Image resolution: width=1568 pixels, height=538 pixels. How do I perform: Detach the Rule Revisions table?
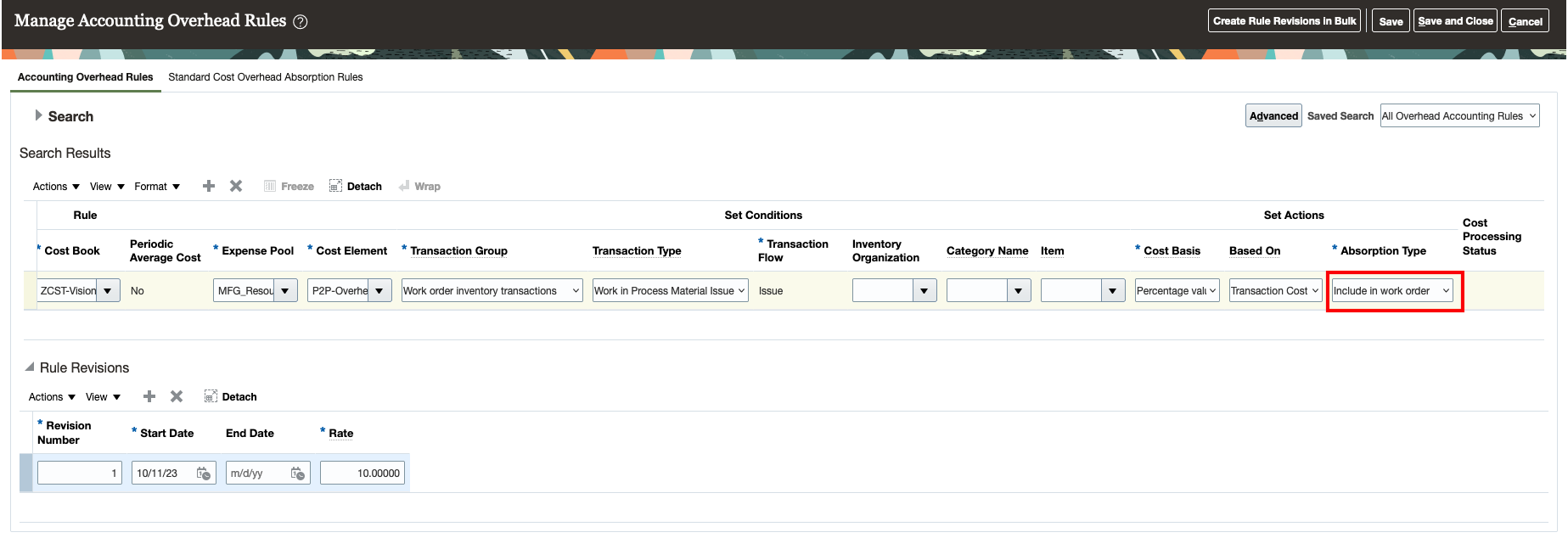point(231,396)
